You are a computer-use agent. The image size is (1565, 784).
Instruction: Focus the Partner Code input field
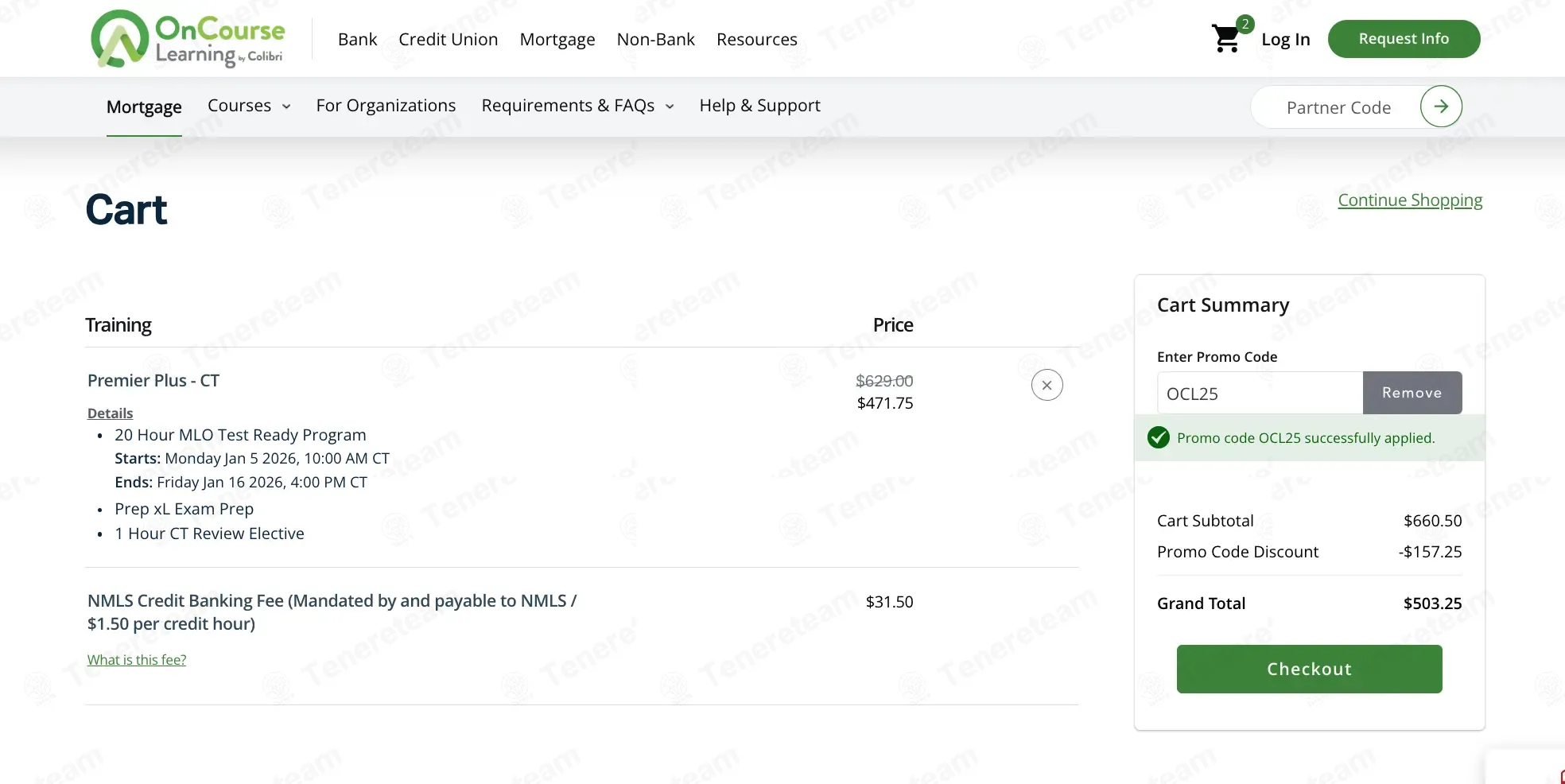click(1338, 107)
